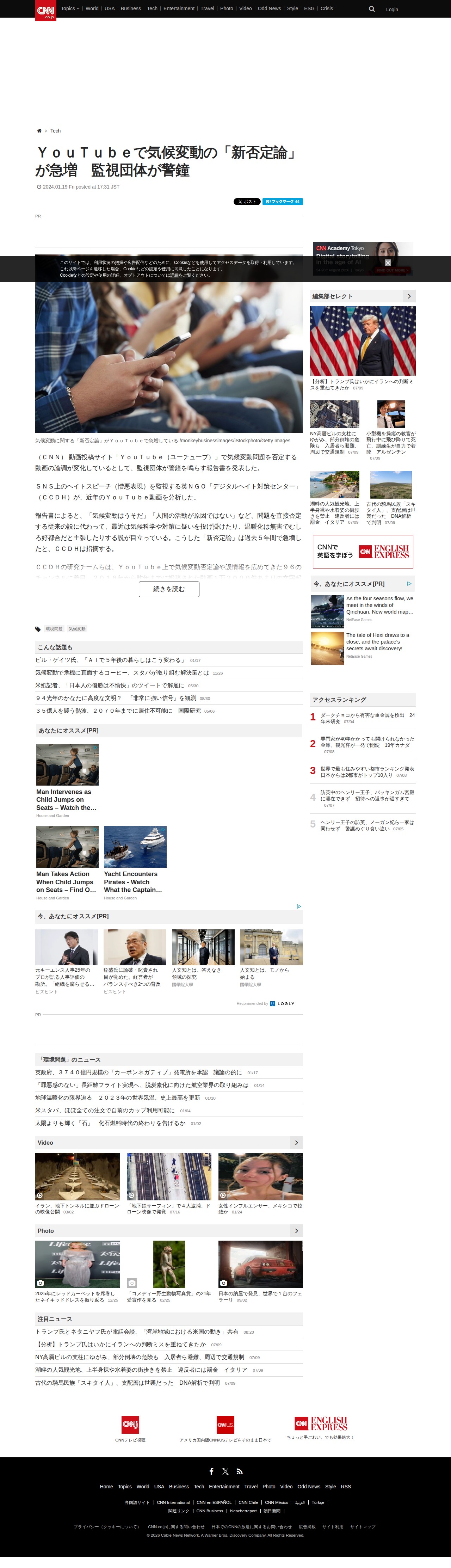Image resolution: width=451 pixels, height=1568 pixels.
Task: Open the 元キーエンス人事 sponsored article thumbnail
Action: pos(66,947)
